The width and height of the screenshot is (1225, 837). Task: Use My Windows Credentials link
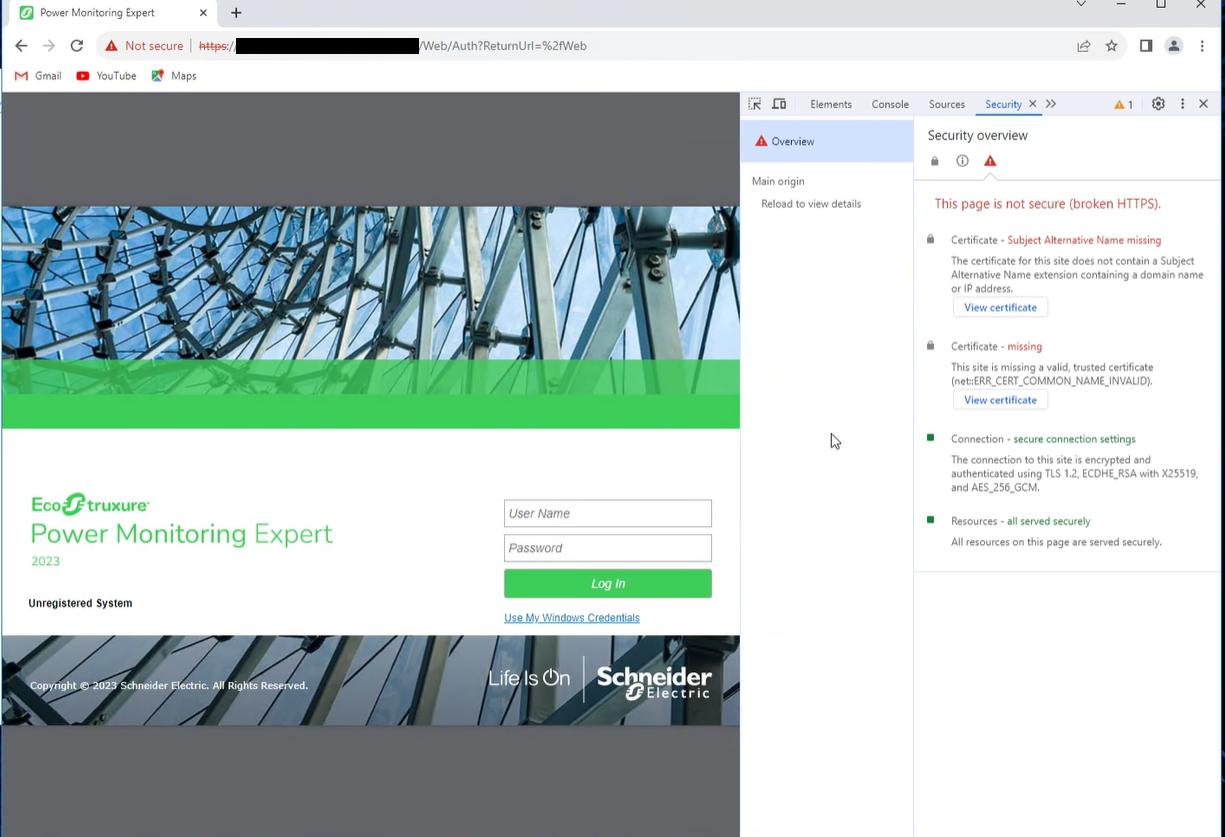pyautogui.click(x=572, y=618)
